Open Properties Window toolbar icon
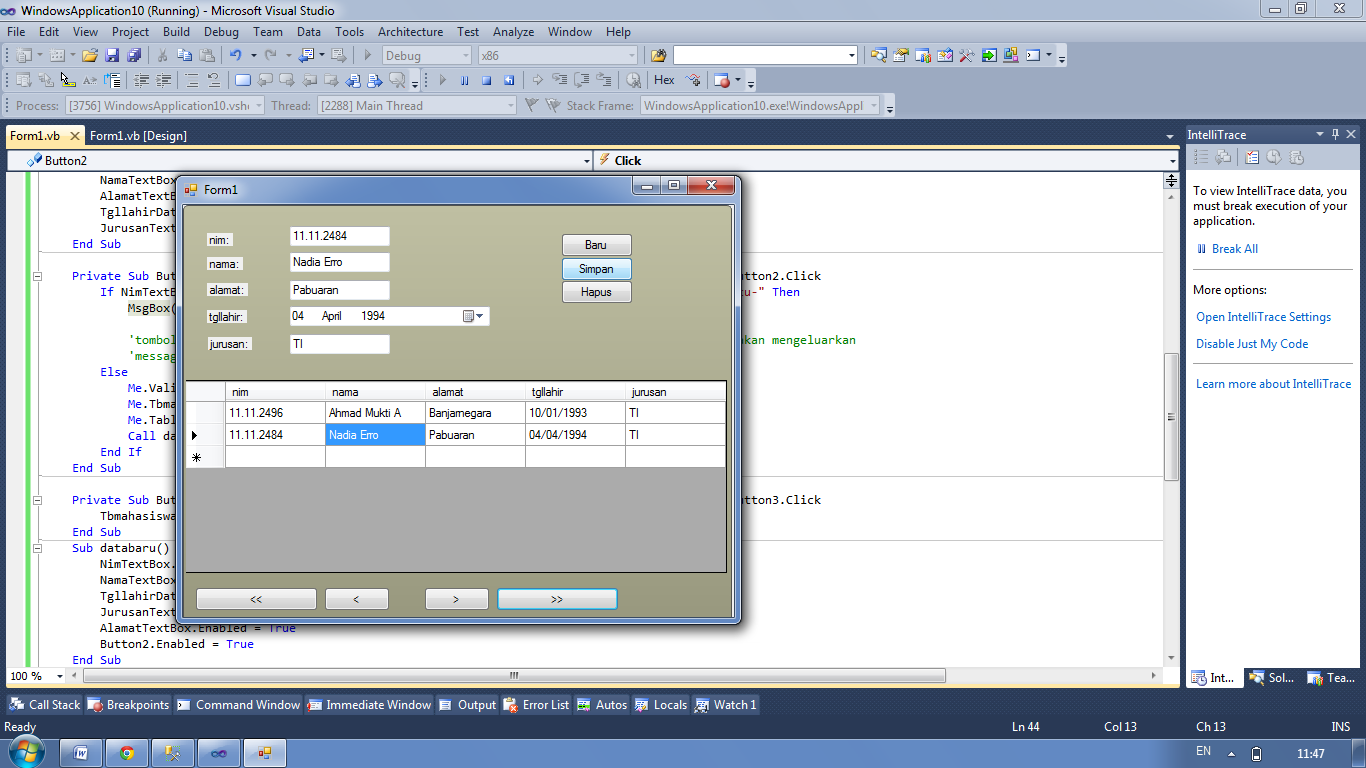Screen dimensions: 1366x768 [x=901, y=55]
